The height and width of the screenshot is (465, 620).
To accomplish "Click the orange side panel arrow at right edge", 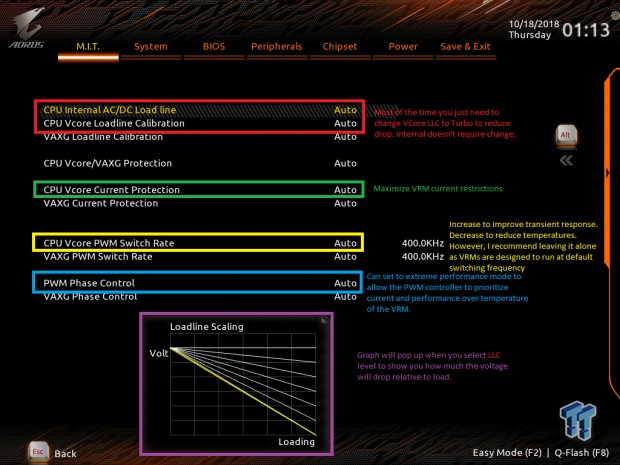I will 607,173.
